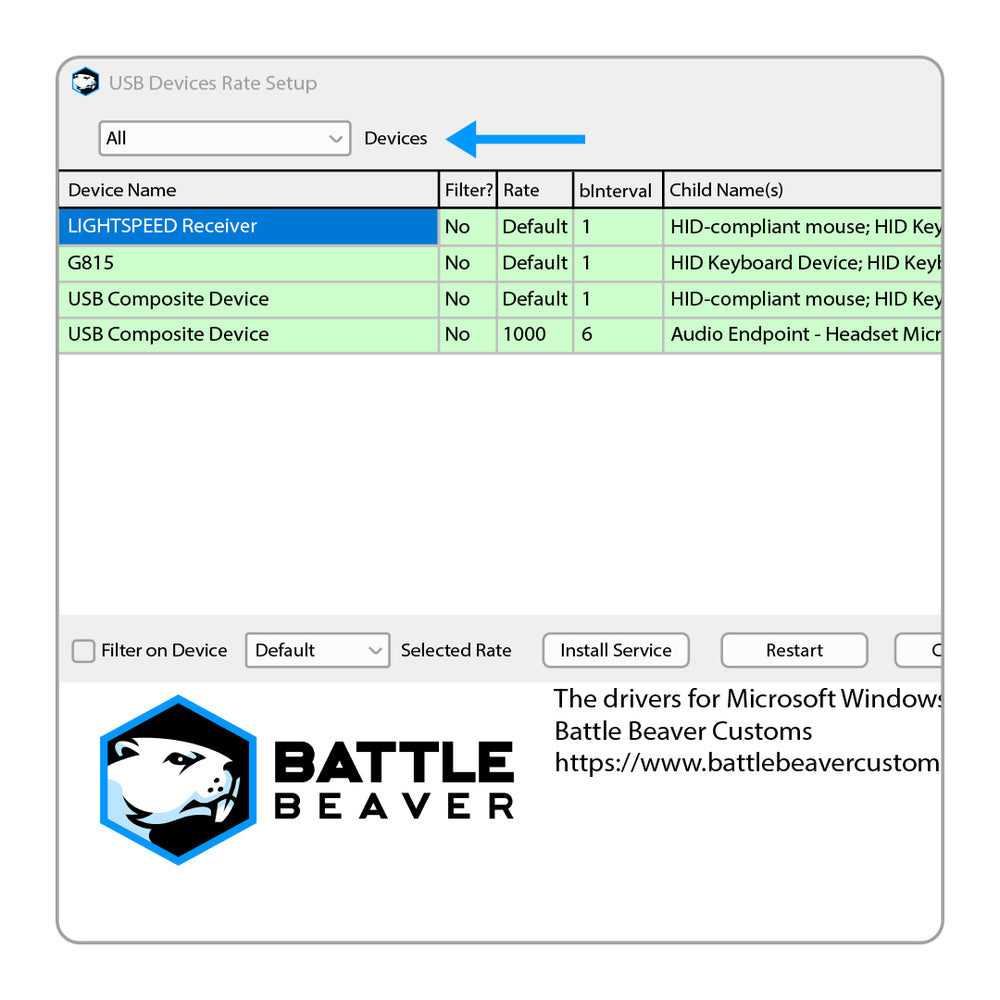1000x1000 pixels.
Task: Click the bInterval column header
Action: (616, 190)
